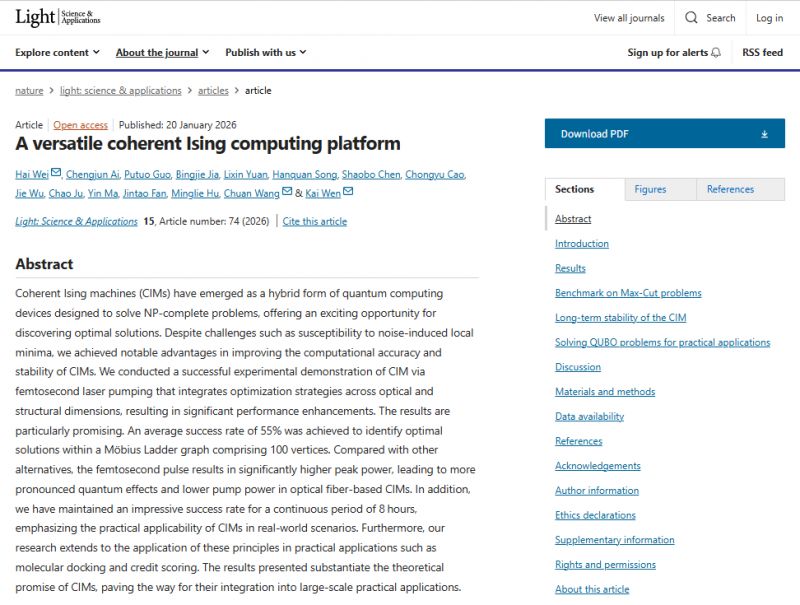Select the Sections tab

[x=575, y=189]
